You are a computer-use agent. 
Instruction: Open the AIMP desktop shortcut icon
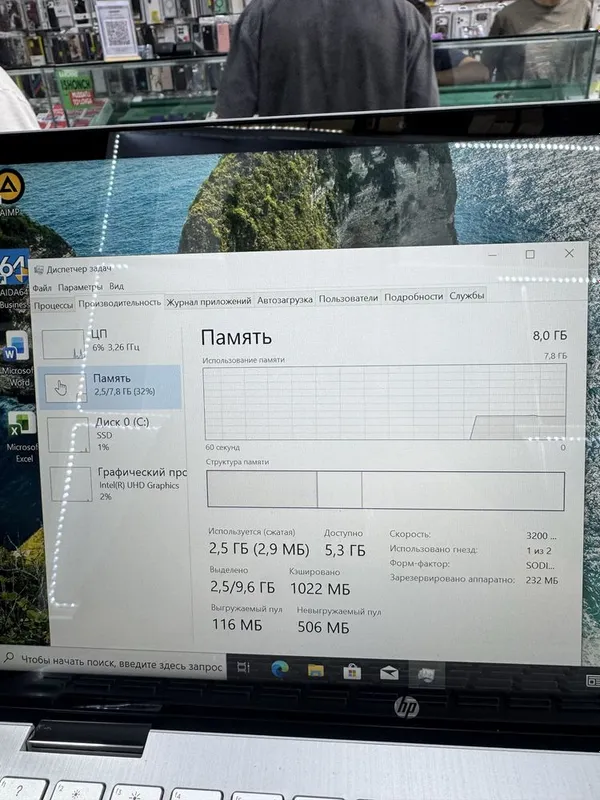[x=10, y=192]
